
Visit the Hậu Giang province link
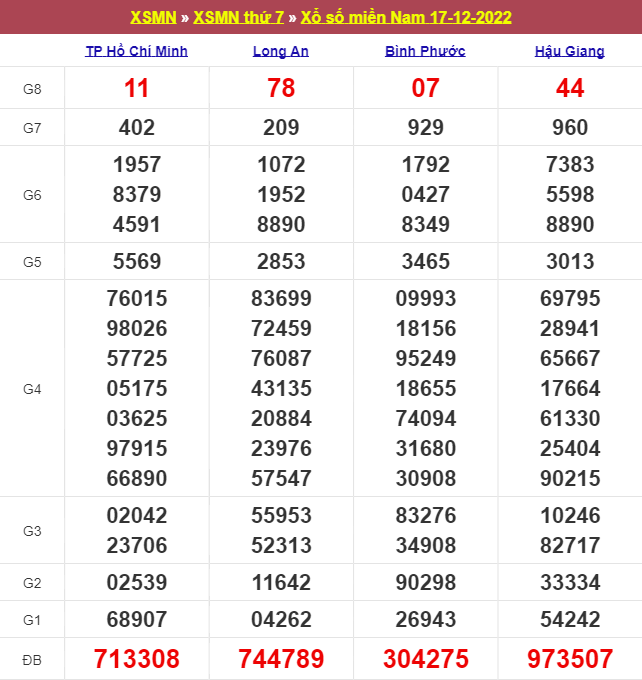coord(569,51)
